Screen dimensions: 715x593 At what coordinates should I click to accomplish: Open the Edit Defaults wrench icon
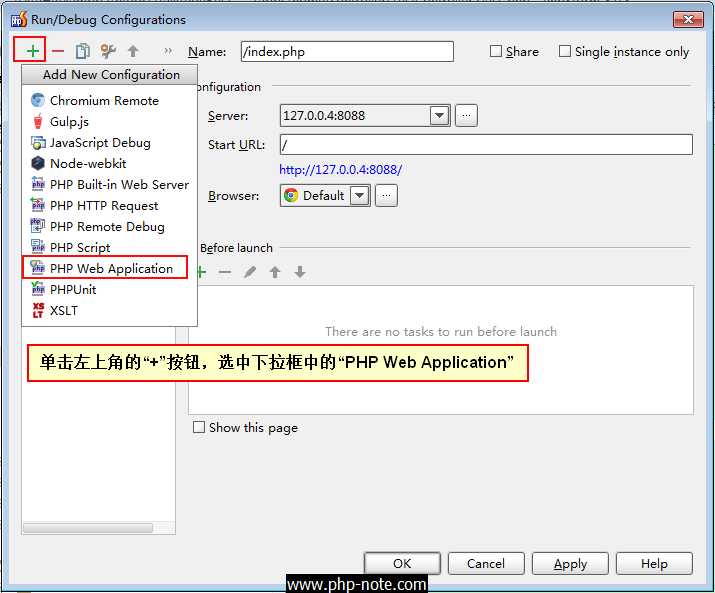108,51
